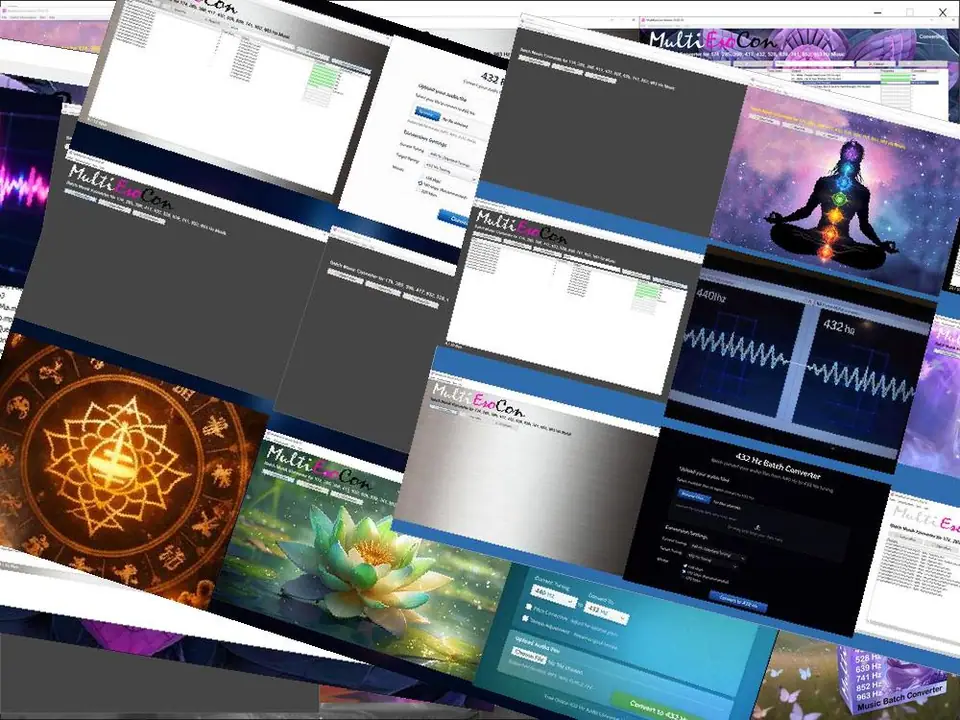Close the window with the X button
The height and width of the screenshot is (720, 960).
pyautogui.click(x=943, y=11)
